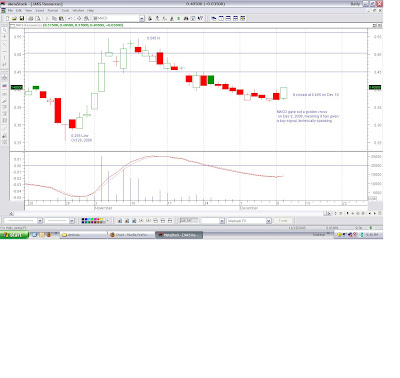Click the binoculars search icon in the toolbar
This screenshot has width=400, height=378.
click(x=186, y=18)
